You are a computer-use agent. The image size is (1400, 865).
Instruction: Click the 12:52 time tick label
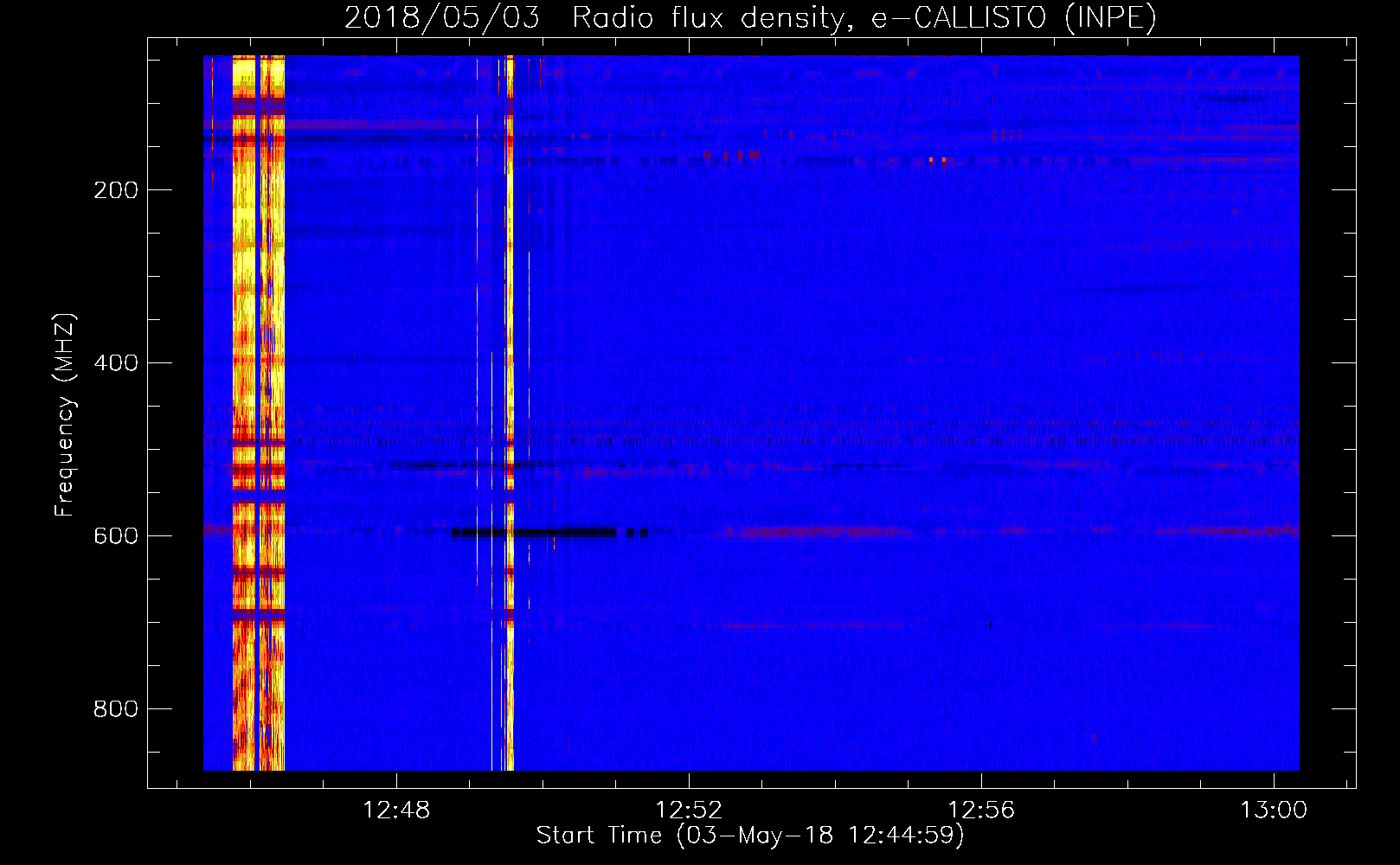coord(689,811)
